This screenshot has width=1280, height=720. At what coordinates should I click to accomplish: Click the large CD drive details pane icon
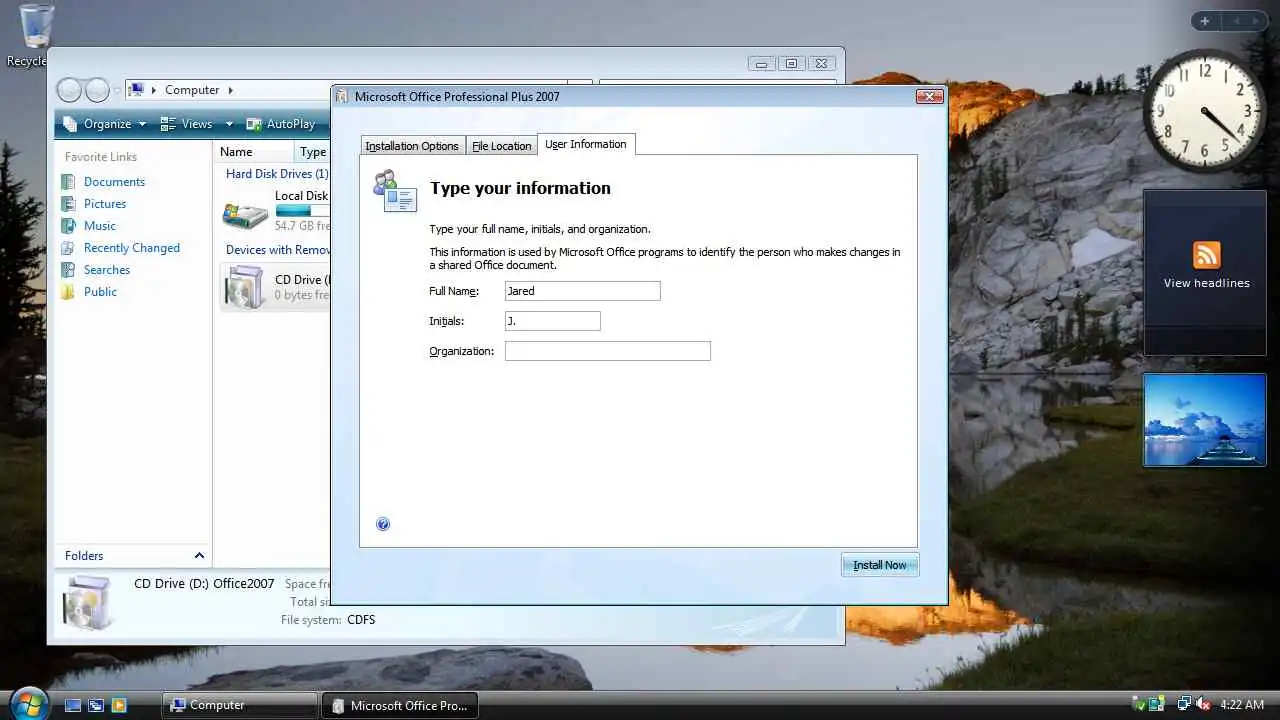[88, 603]
